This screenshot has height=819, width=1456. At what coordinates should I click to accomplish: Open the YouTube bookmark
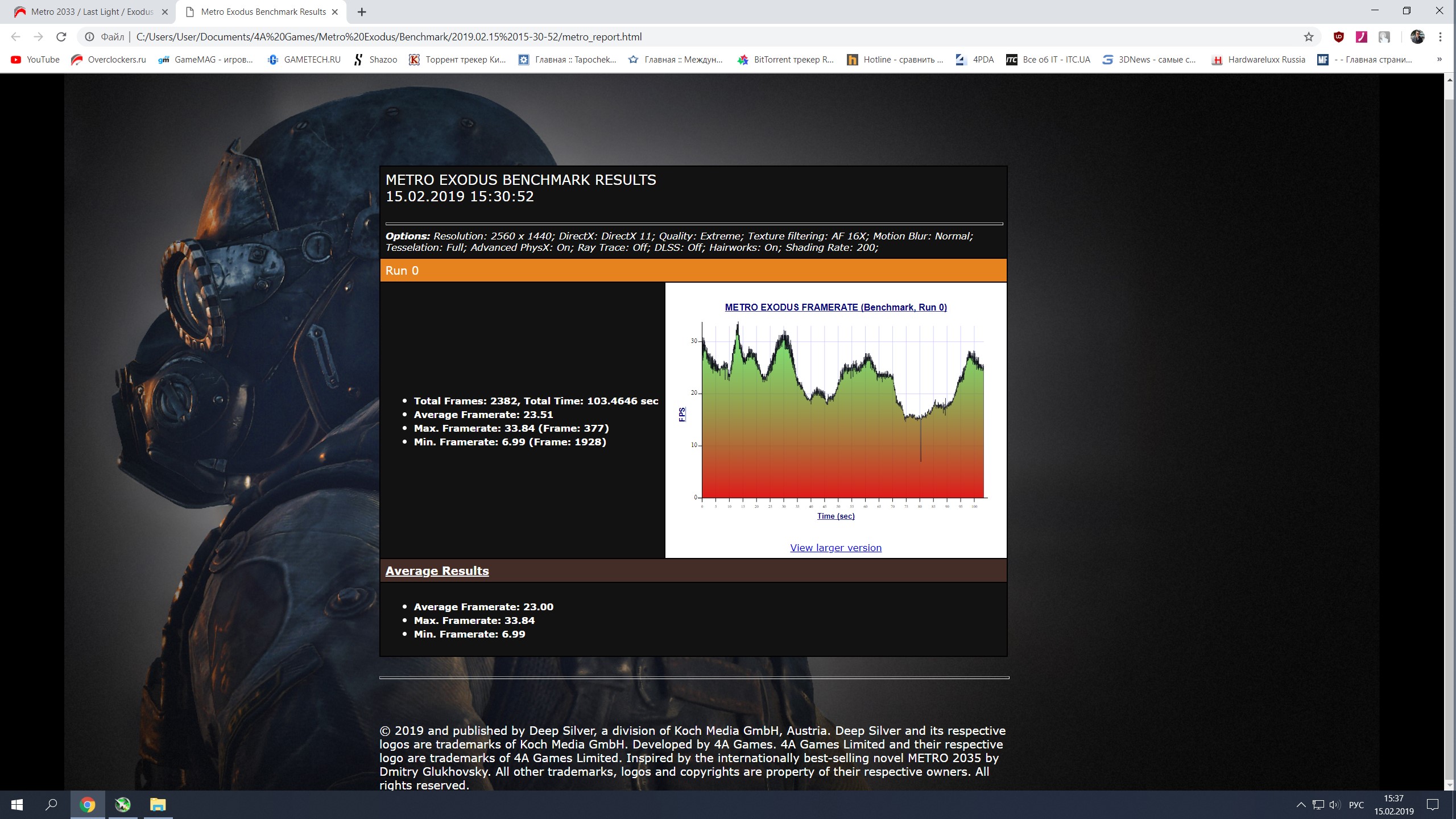(x=35, y=60)
